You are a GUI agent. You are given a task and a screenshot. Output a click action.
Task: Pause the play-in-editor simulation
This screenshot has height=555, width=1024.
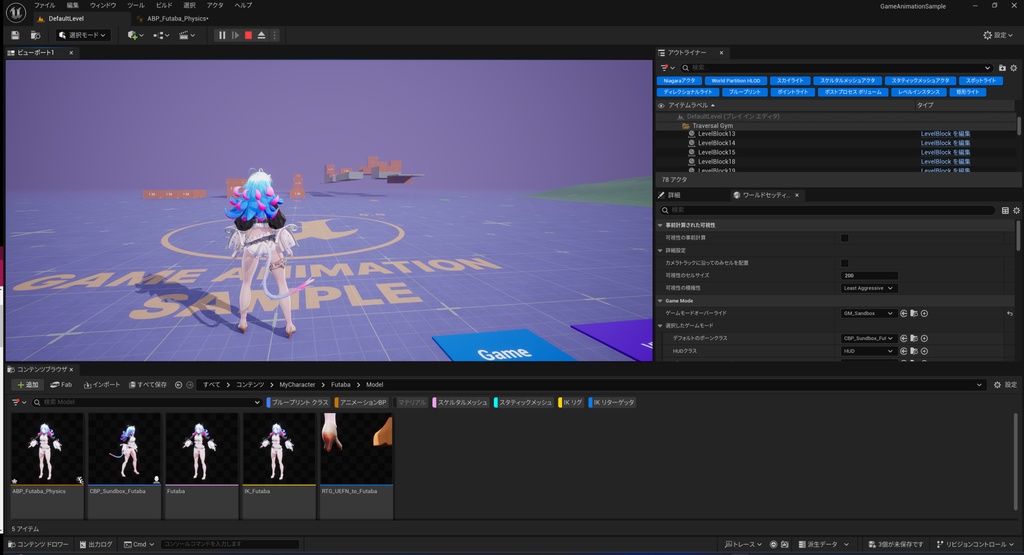(x=222, y=35)
